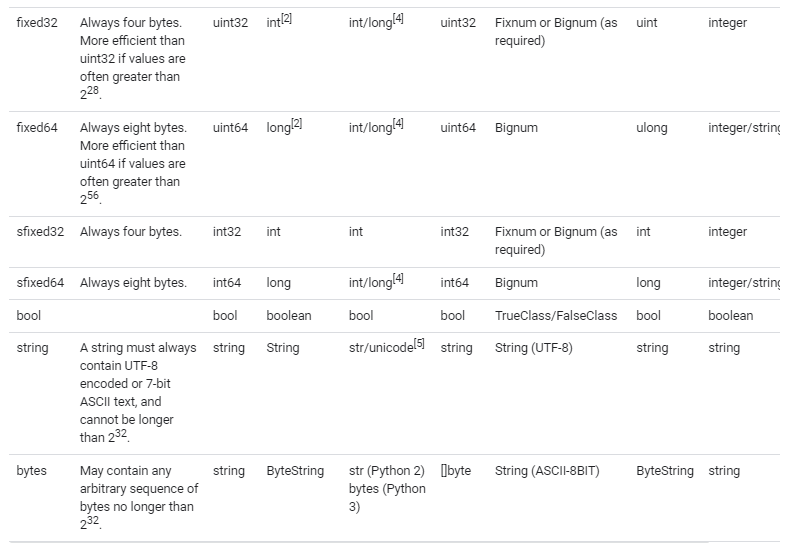Click the bytes type name in first column
791x543 pixels.
pyautogui.click(x=32, y=471)
